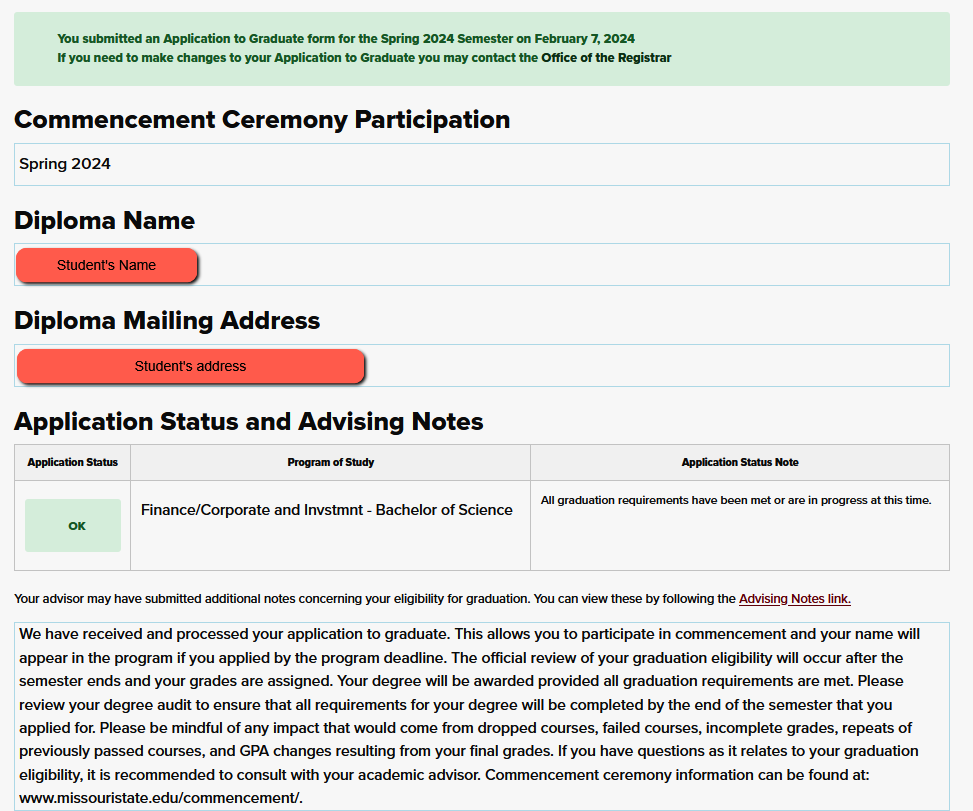The image size is (973, 811).
Task: Click the Diploma Name heading
Action: (104, 221)
